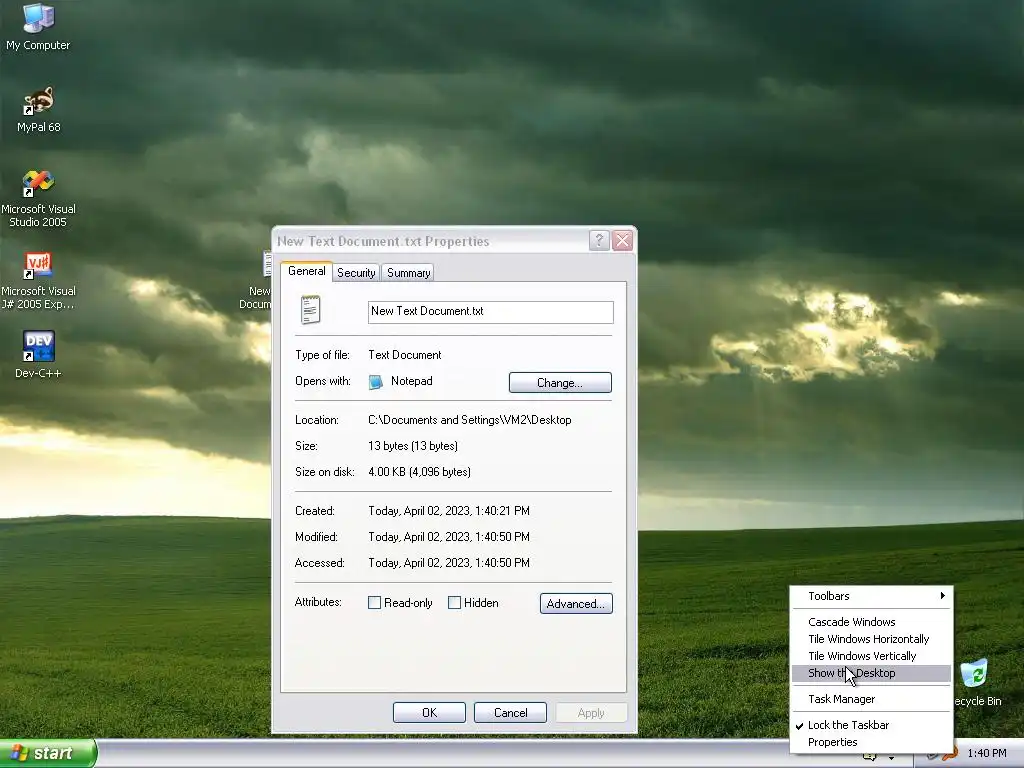Image resolution: width=1024 pixels, height=768 pixels.
Task: Close the Properties dialog with the X button
Action: point(622,240)
